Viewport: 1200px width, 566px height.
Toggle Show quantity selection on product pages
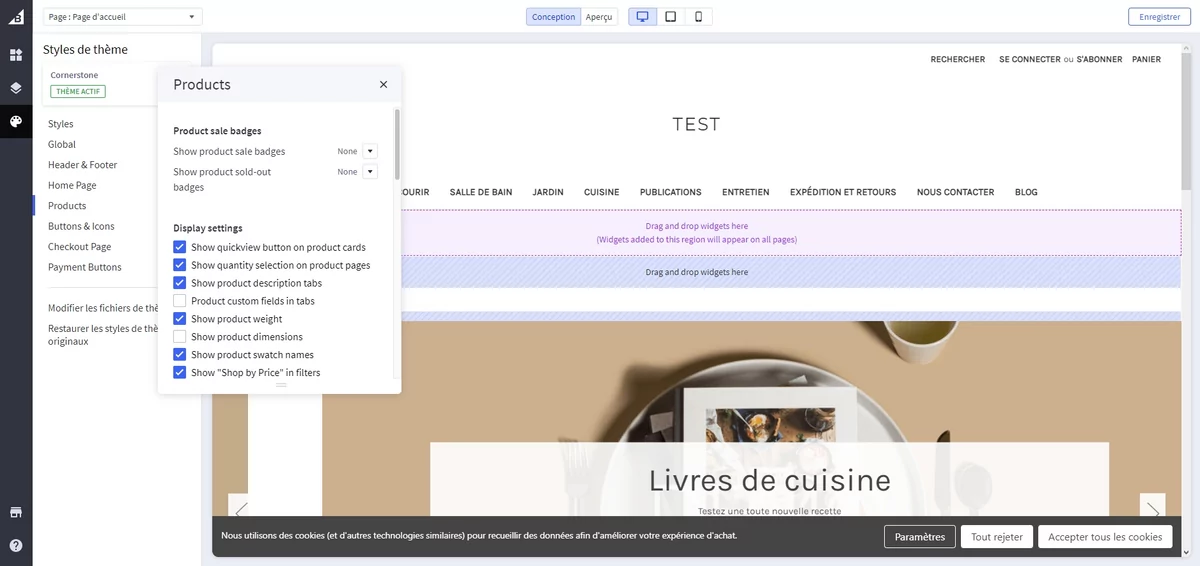[x=180, y=265]
